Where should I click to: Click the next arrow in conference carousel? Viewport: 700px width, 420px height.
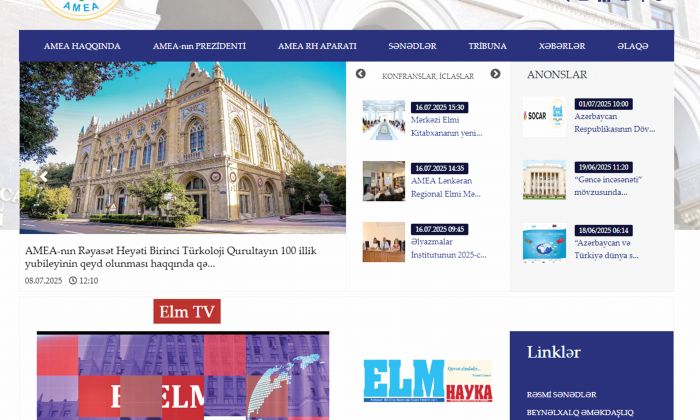[495, 74]
